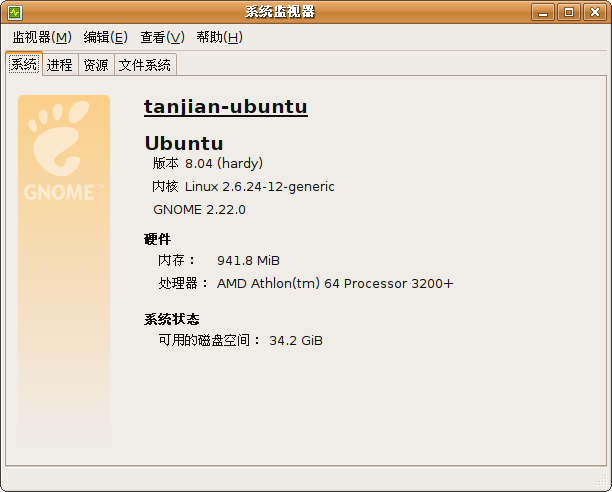Click the 版本 label
612x492 pixels.
(x=165, y=163)
